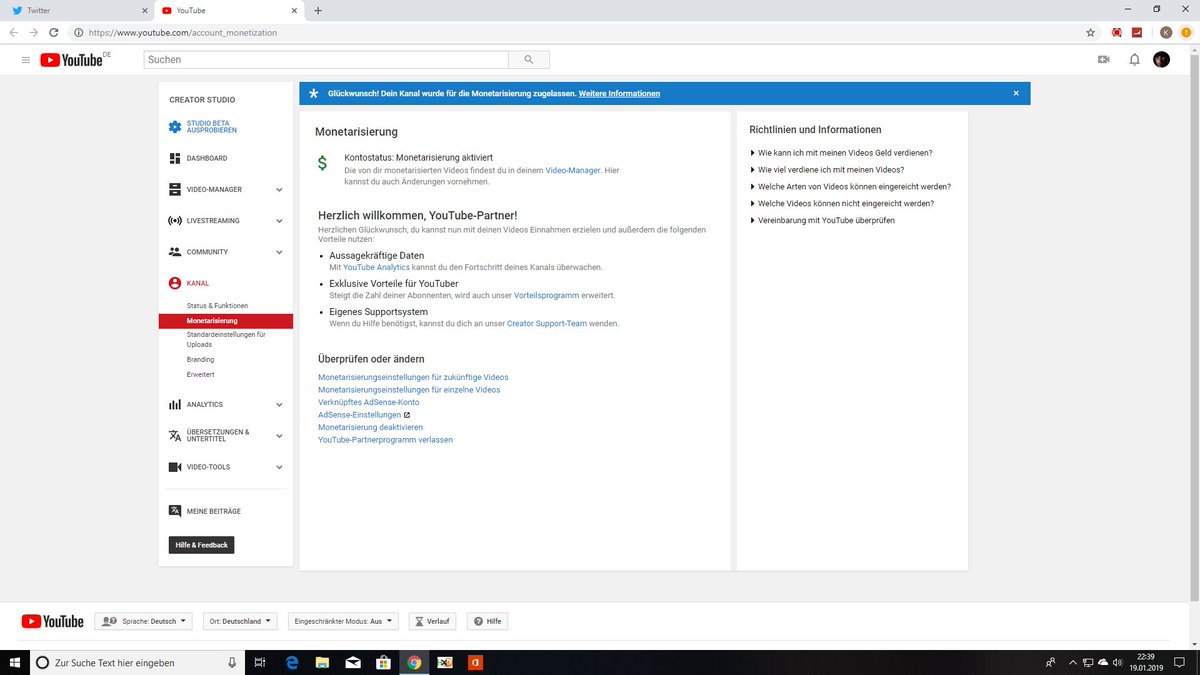The width and height of the screenshot is (1200, 675).
Task: Click the Hilfe footer button
Action: pos(487,621)
